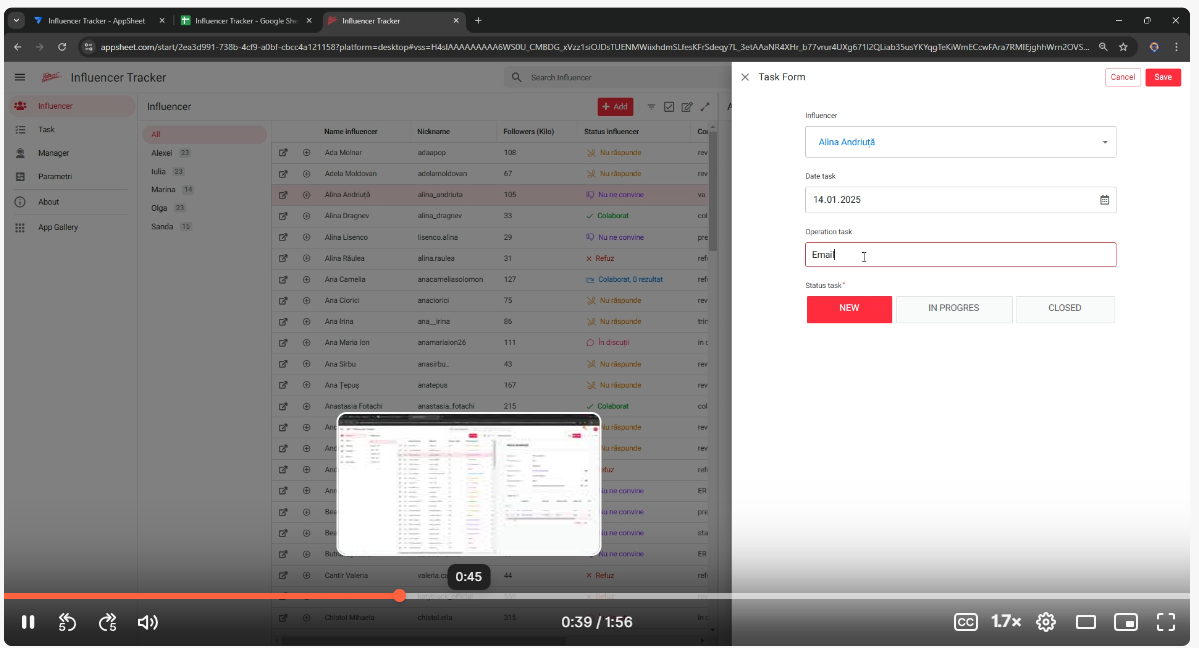
Task: Open video settings gear
Action: click(1046, 622)
